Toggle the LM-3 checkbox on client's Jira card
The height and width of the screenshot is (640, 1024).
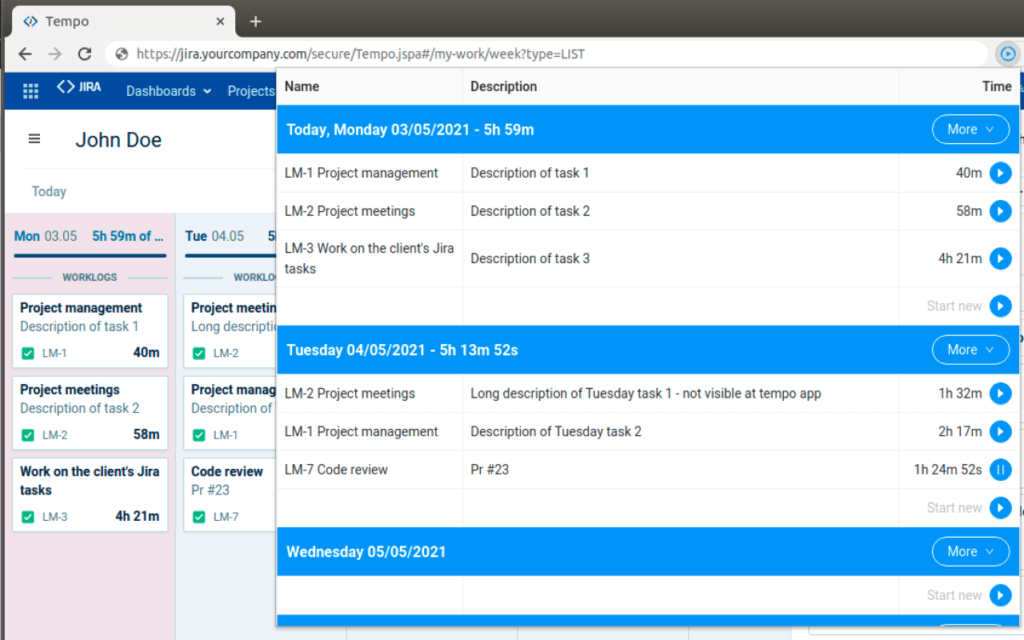tap(28, 517)
